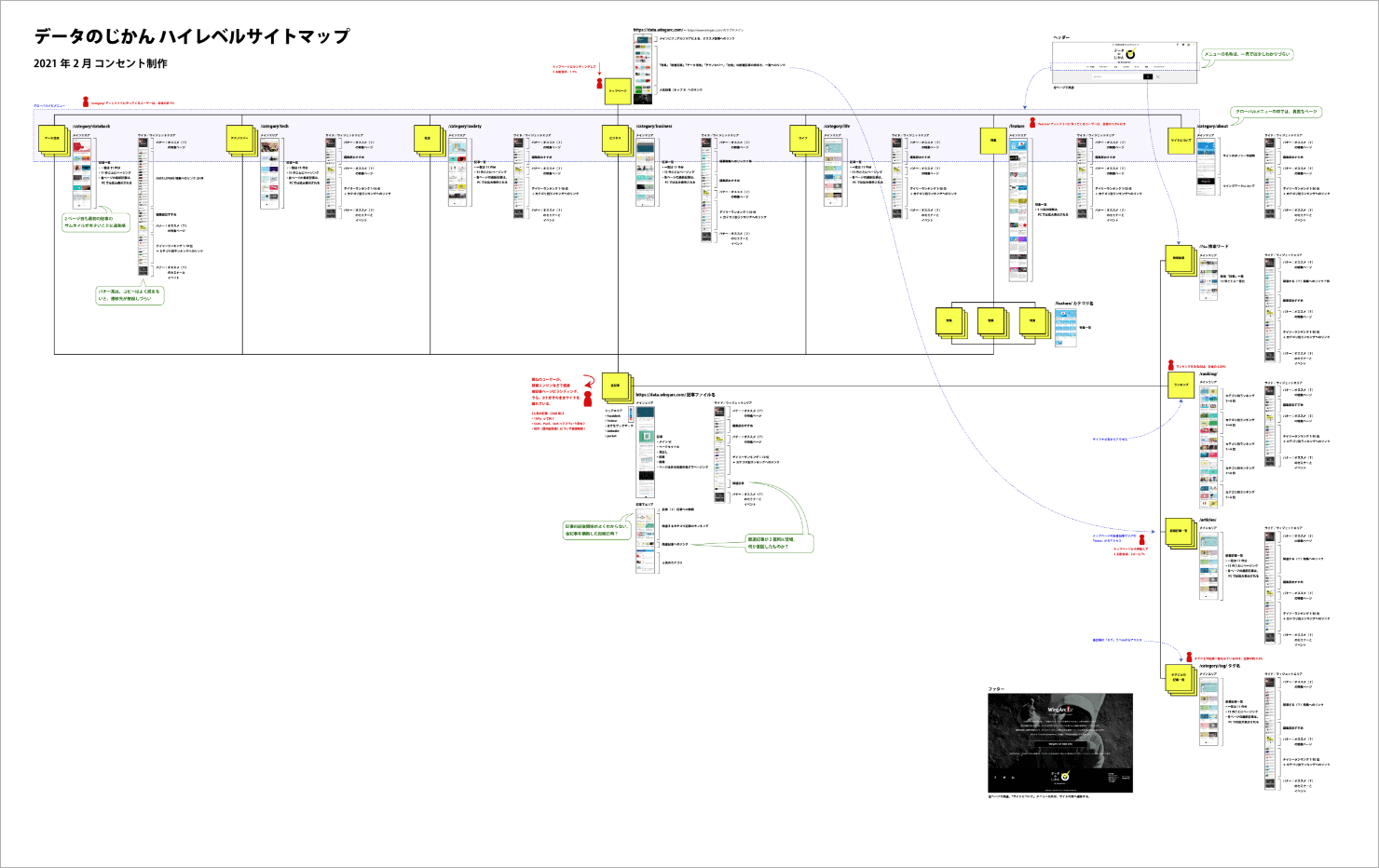
Task: Select the yellow search results note beside /?s=
Action: (1179, 259)
